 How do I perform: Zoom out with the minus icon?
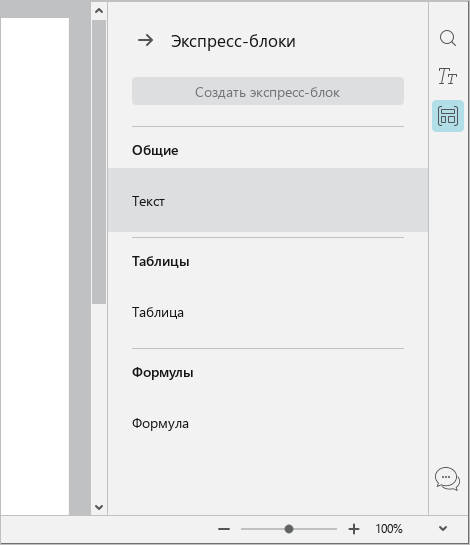(x=224, y=529)
